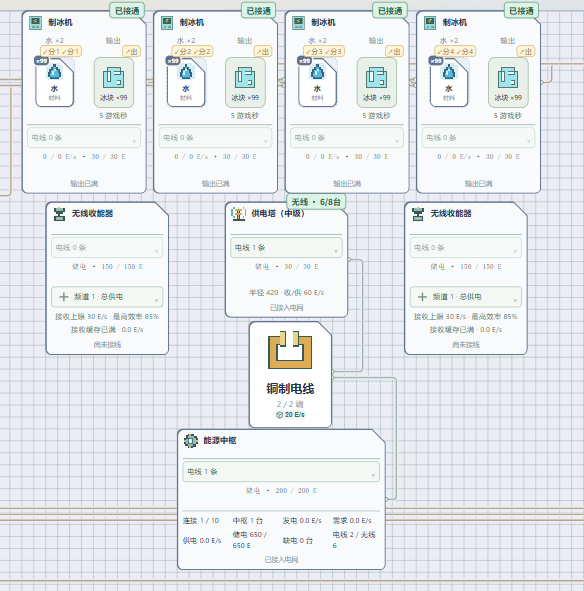
Task: Click the 制冰机 icon on the 分2 ice maker
Action: tap(167, 23)
